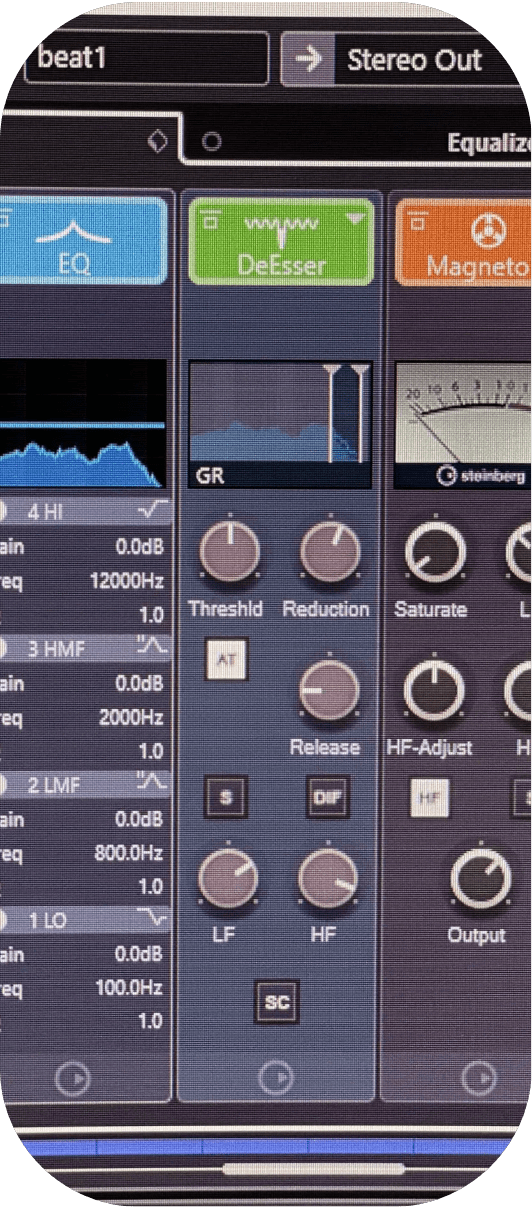The image size is (532, 1209).
Task: Click the Magneto VU meter display
Action: click(463, 426)
